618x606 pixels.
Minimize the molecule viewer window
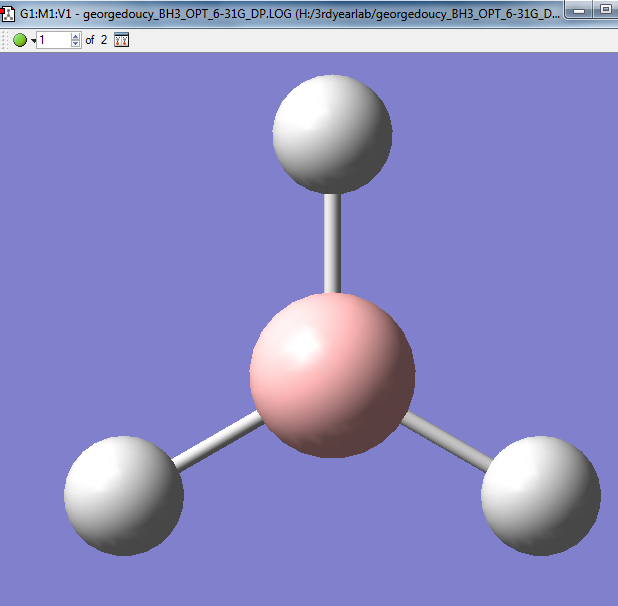tap(579, 10)
